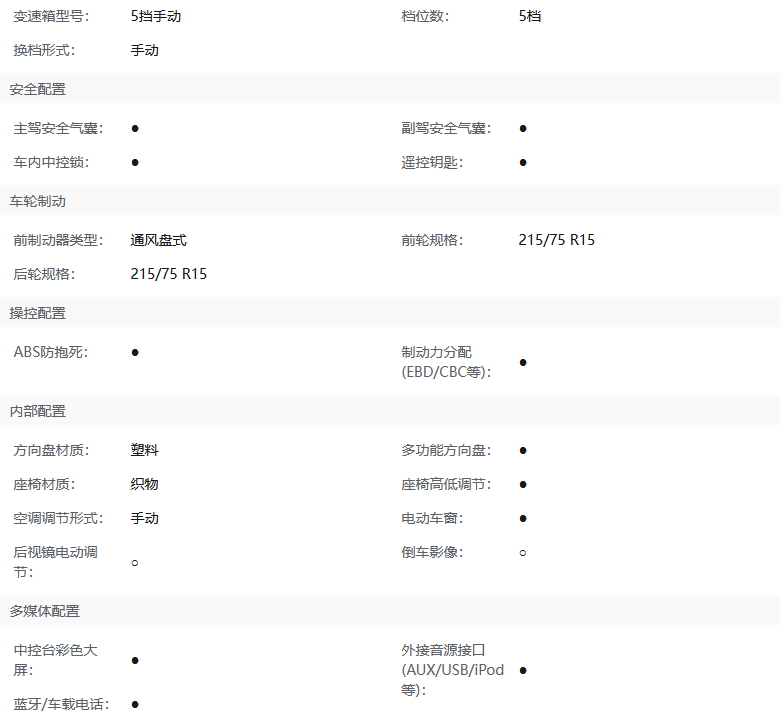Click the hollow circle for 倒车影像
The width and height of the screenshot is (784, 719).
point(523,552)
